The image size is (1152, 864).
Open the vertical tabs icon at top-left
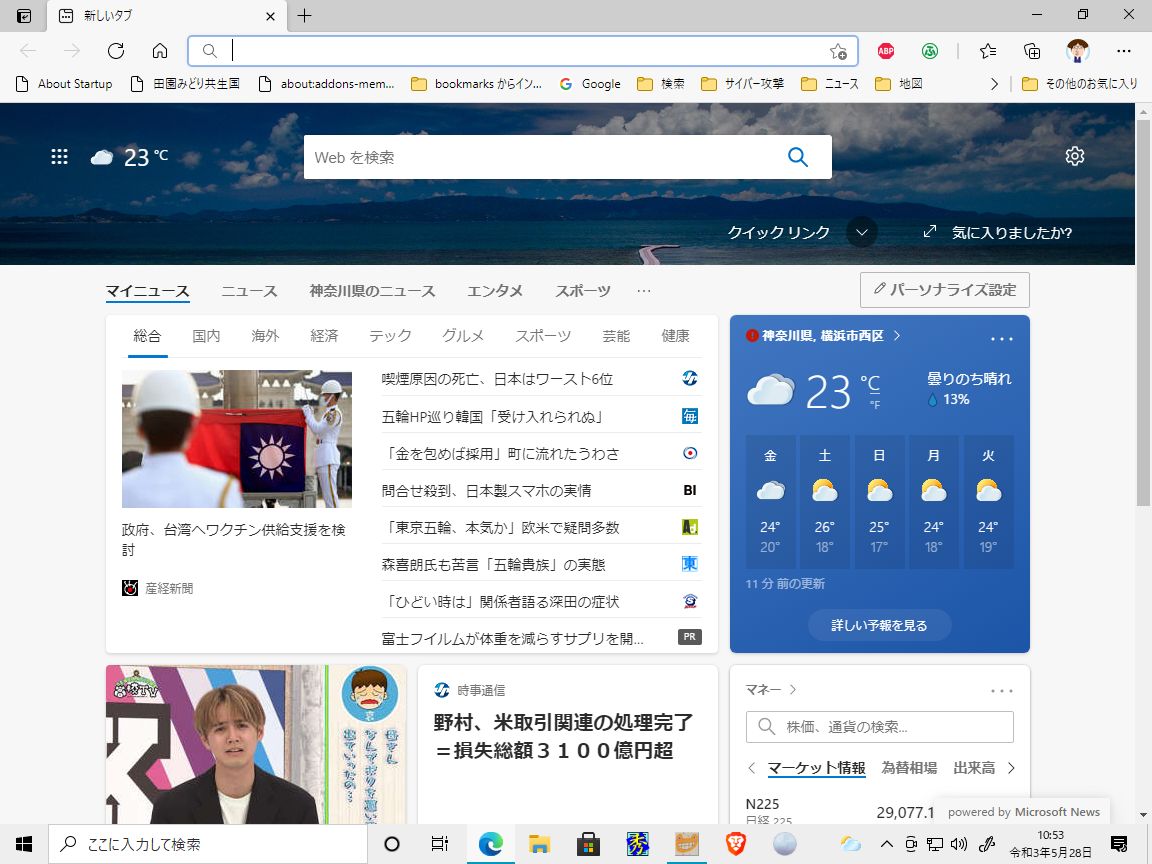tap(24, 15)
